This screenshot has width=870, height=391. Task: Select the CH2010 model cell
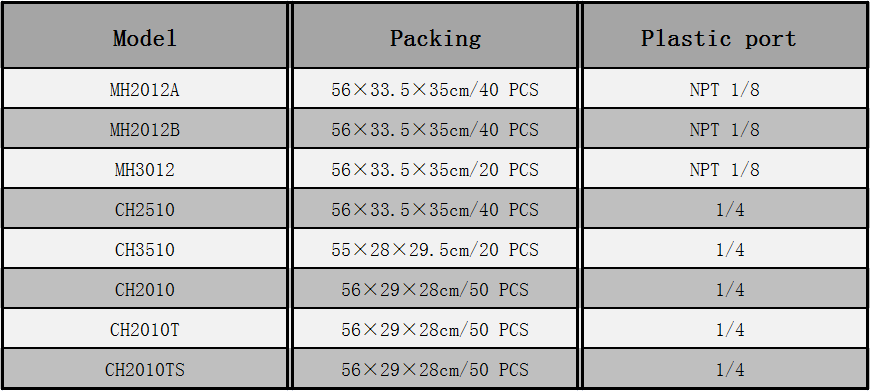click(x=145, y=288)
